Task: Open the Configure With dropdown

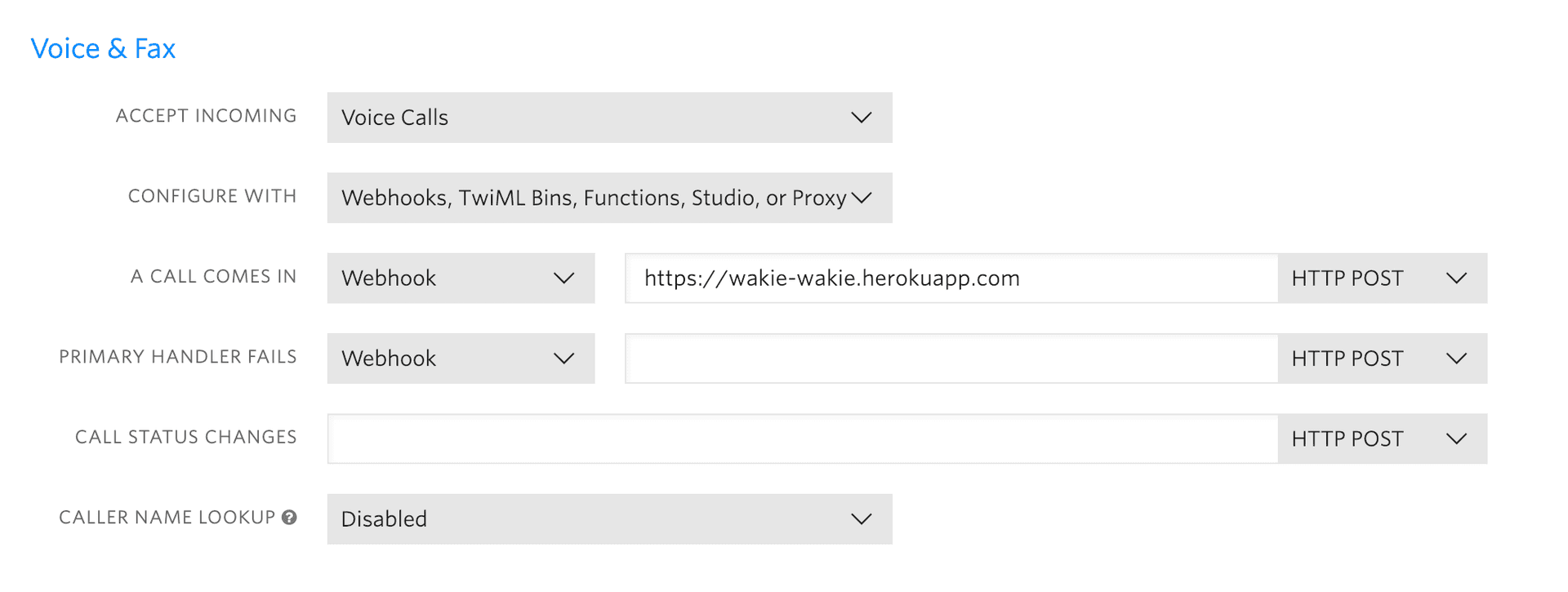Action: 609,198
